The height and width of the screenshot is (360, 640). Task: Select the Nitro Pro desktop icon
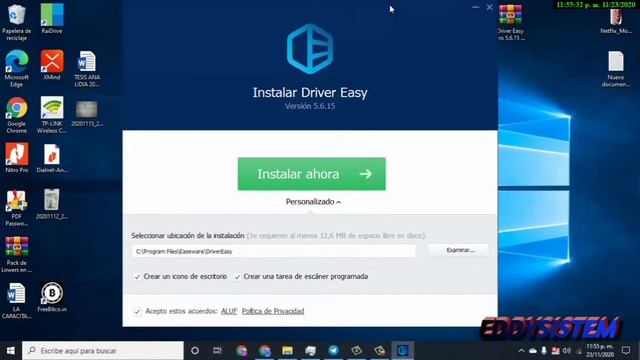[x=16, y=158]
